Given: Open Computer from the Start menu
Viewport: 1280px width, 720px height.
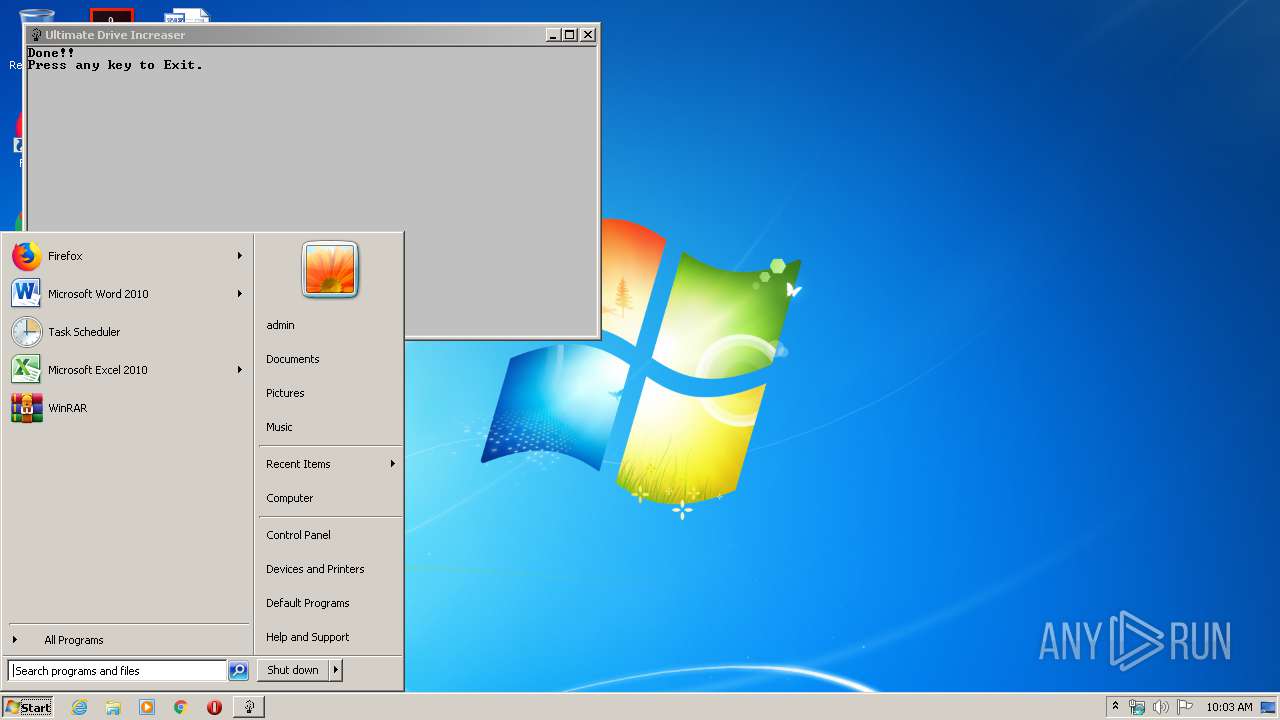Looking at the screenshot, I should (330, 498).
